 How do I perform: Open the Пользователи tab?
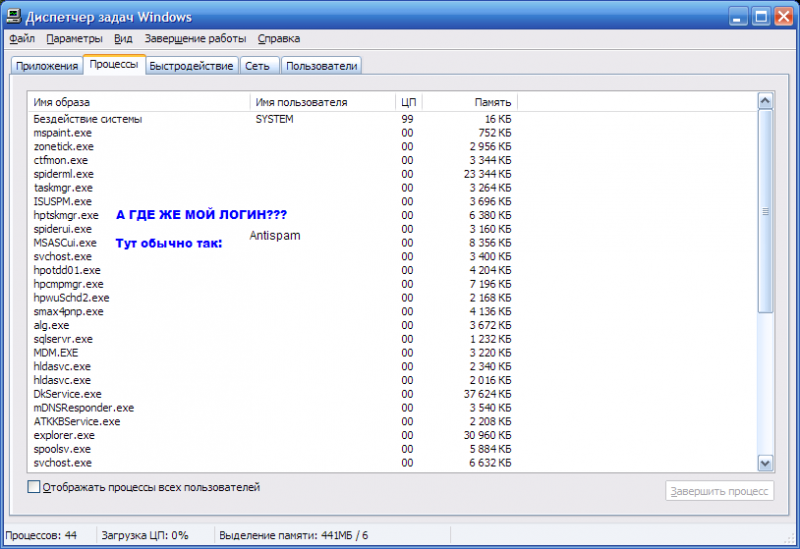pos(321,66)
